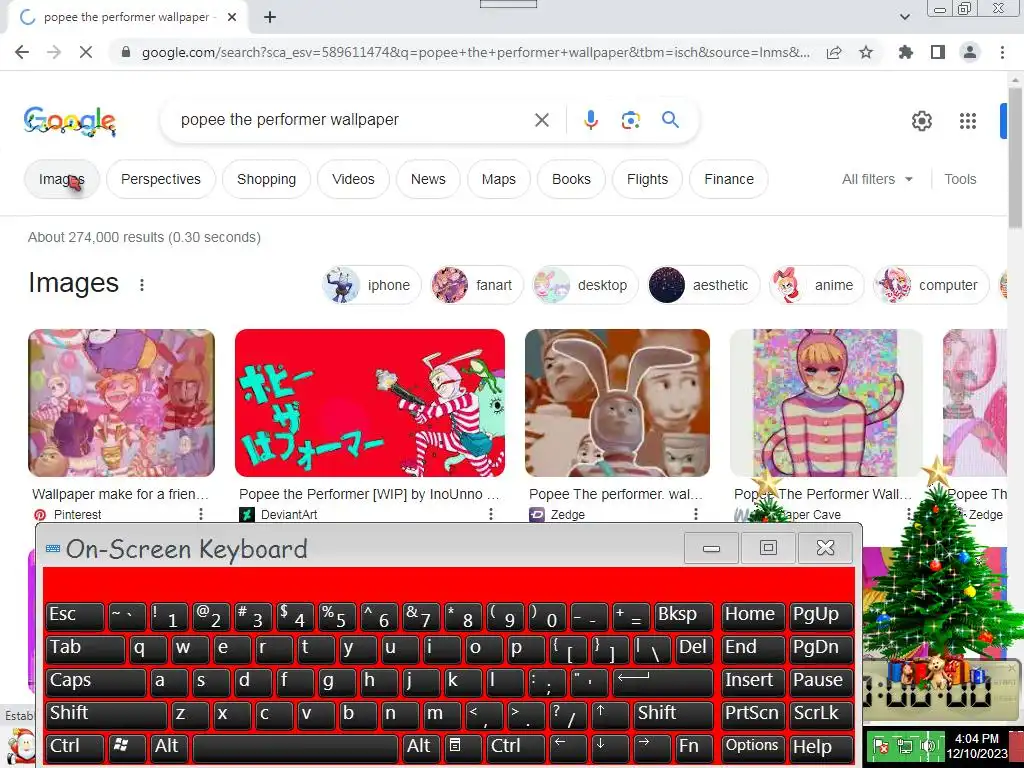Open the volume icon in the system tray
Image resolution: width=1024 pixels, height=768 pixels.
[x=928, y=746]
